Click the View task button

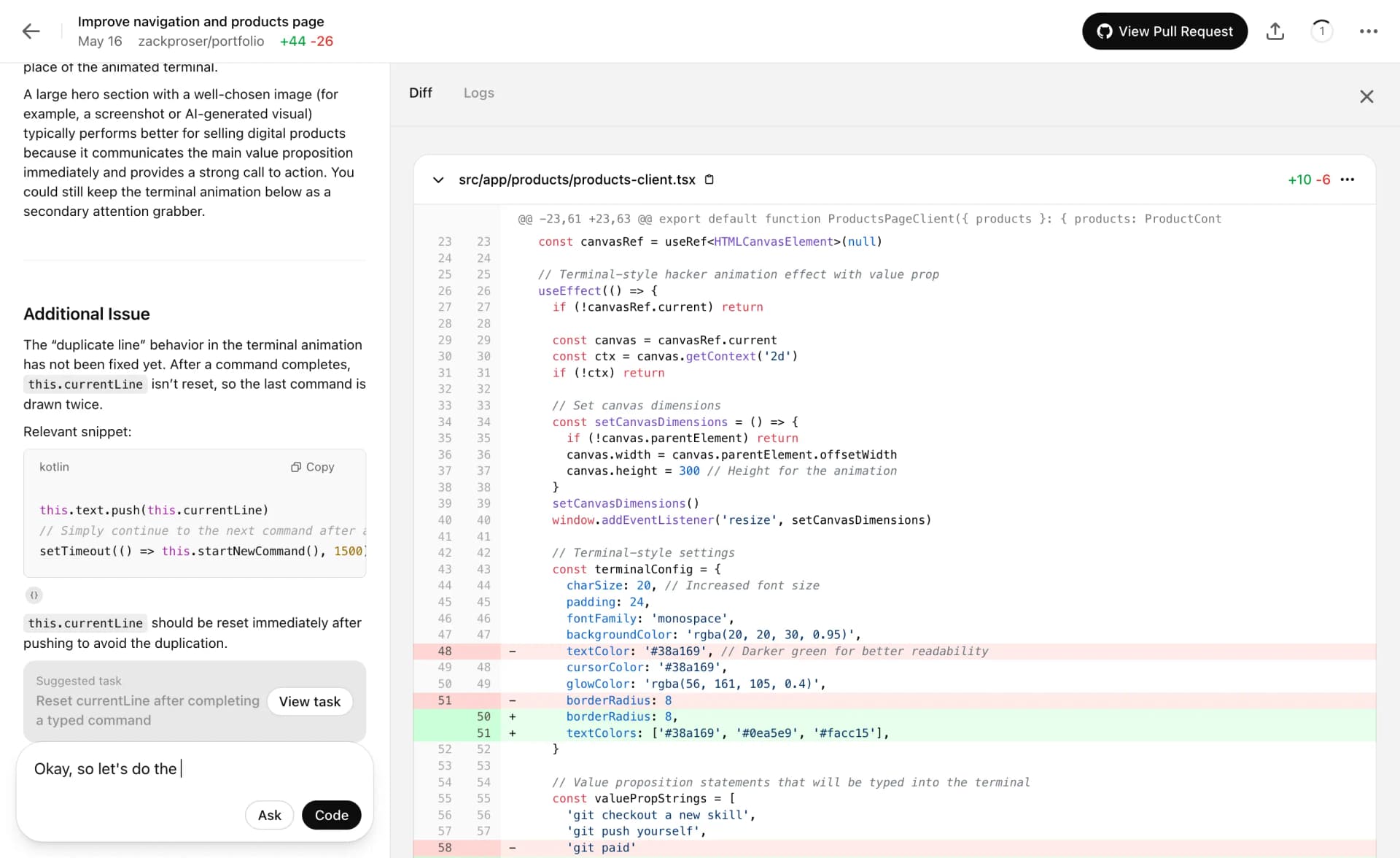309,701
